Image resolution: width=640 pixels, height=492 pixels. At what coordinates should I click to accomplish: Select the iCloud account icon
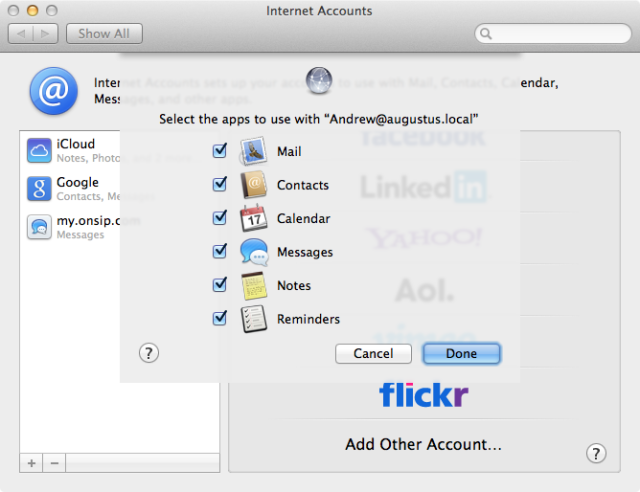[x=39, y=150]
